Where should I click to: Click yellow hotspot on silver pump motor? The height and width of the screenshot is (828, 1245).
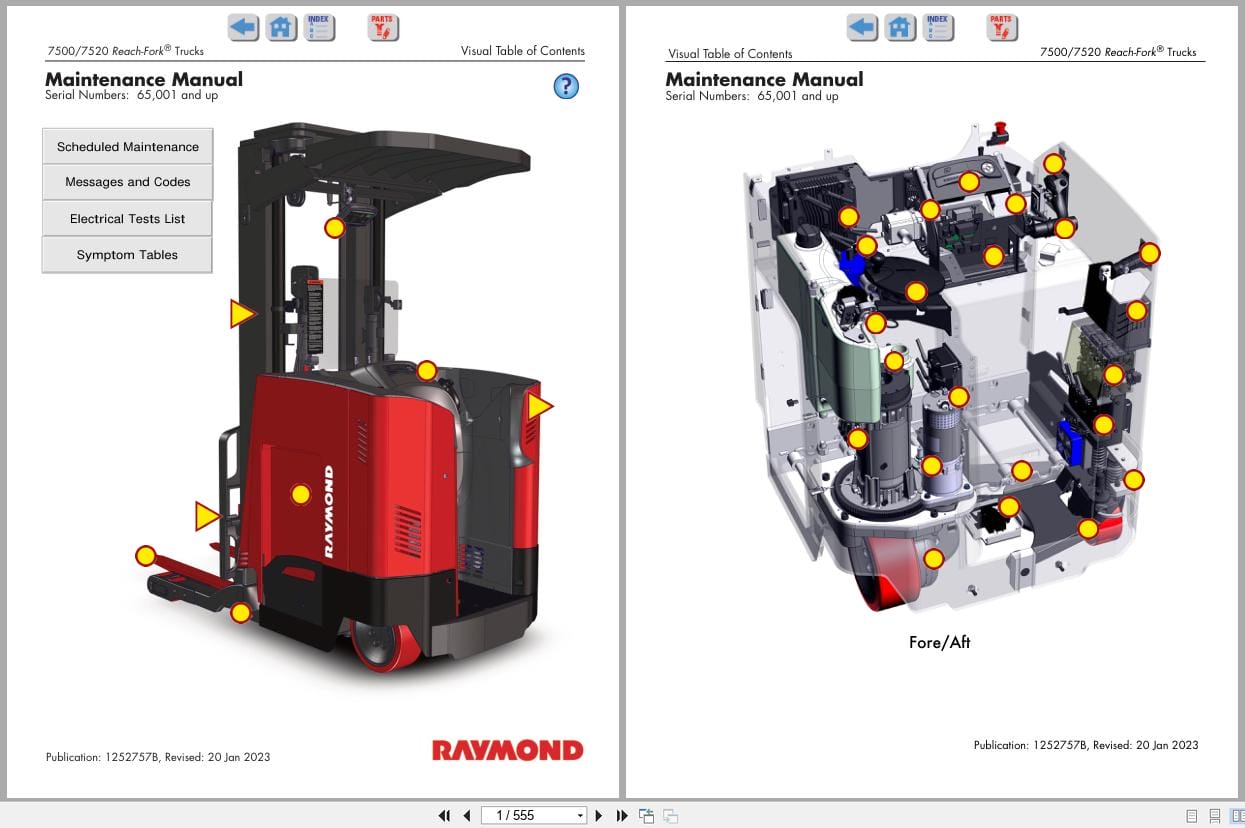point(932,465)
